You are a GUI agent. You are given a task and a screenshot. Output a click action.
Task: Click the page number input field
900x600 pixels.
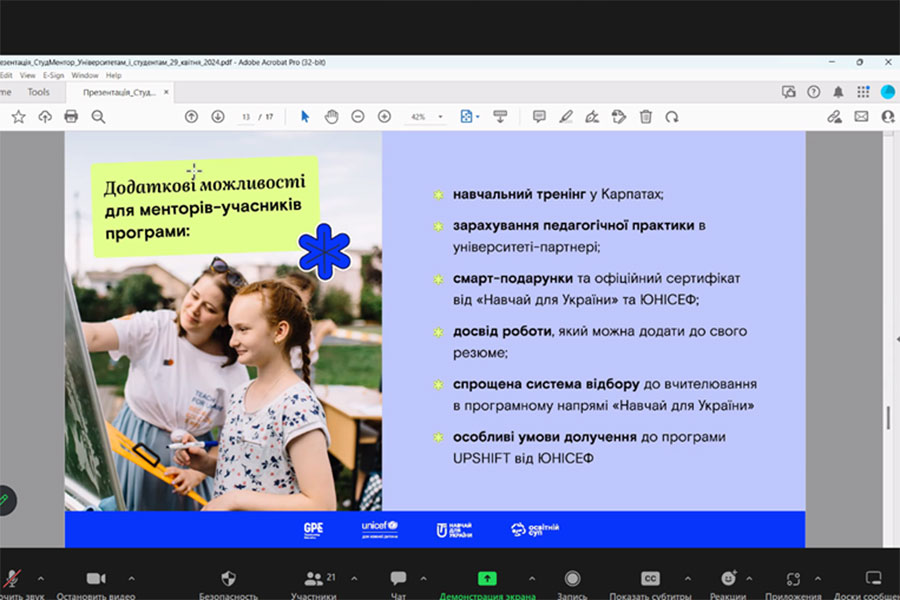coord(245,117)
